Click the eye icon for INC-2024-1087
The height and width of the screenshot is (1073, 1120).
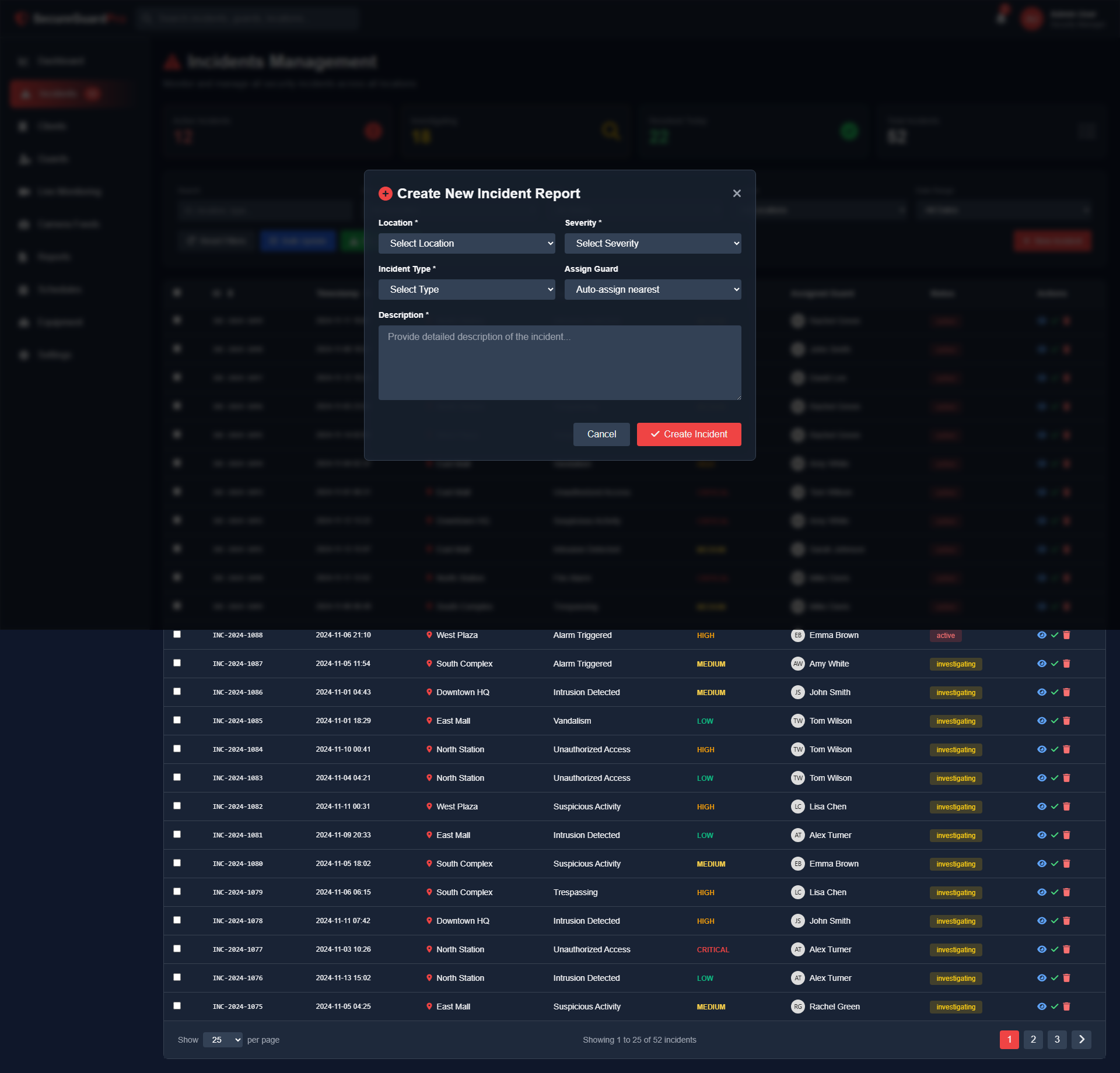click(x=1041, y=664)
